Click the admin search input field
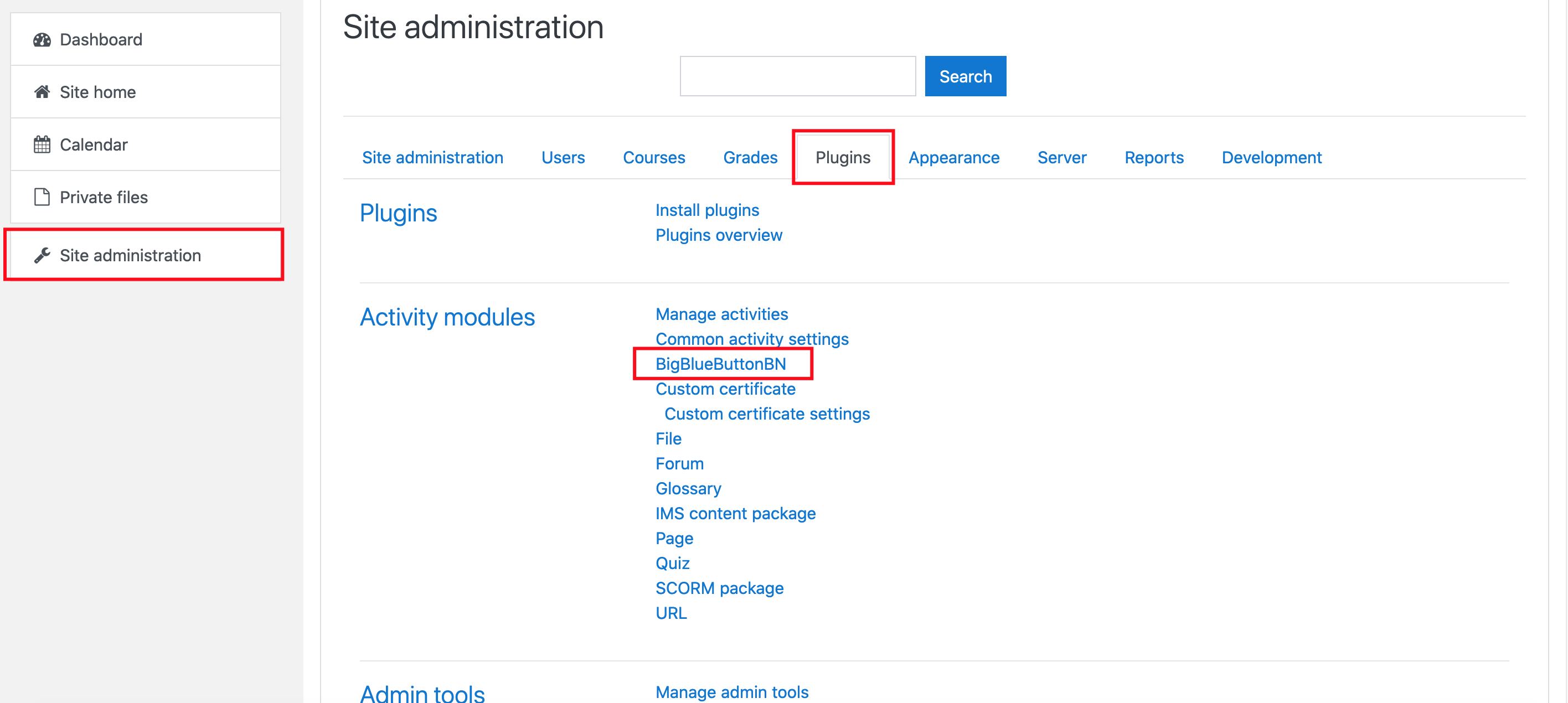 coord(797,76)
